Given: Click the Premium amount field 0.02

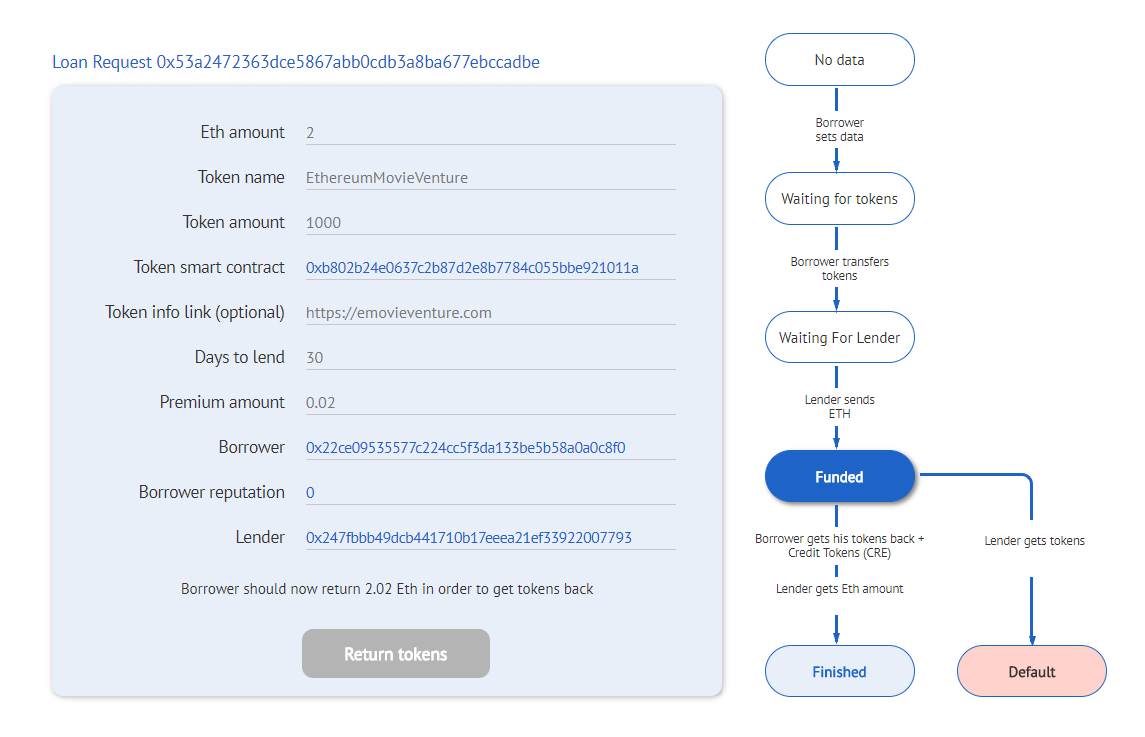Looking at the screenshot, I should tap(491, 402).
